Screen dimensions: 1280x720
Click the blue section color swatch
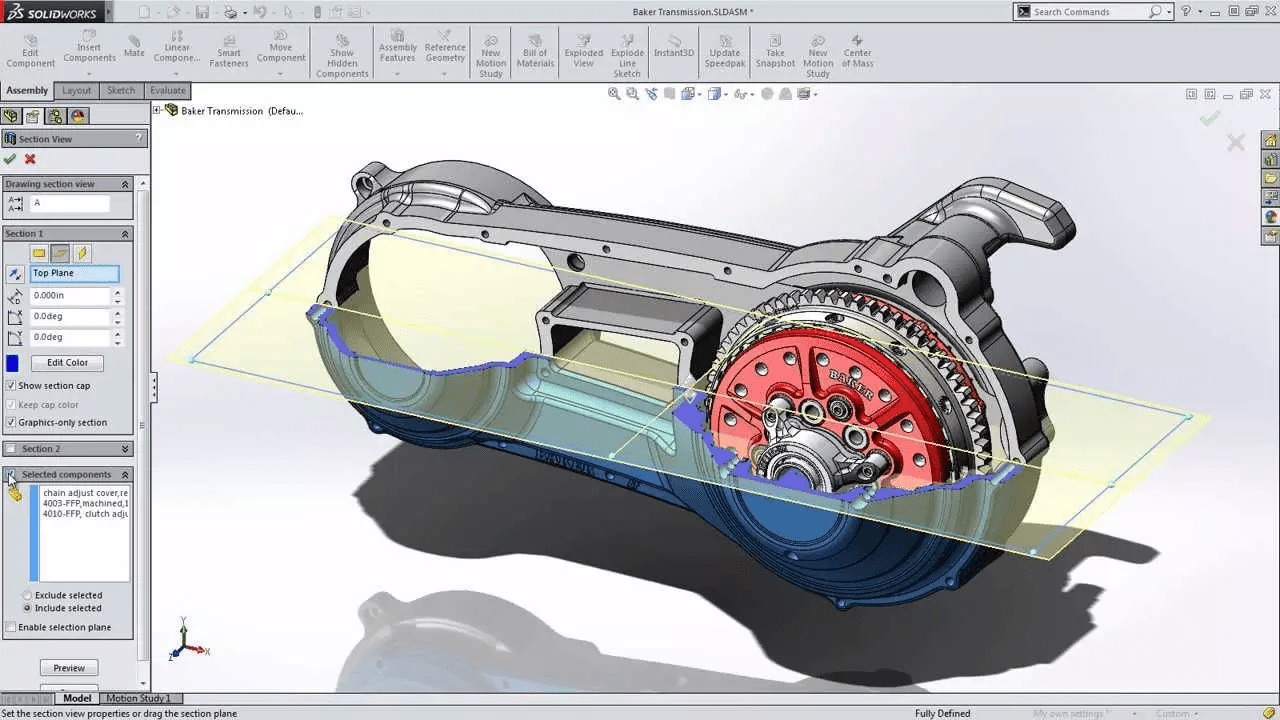coord(12,362)
